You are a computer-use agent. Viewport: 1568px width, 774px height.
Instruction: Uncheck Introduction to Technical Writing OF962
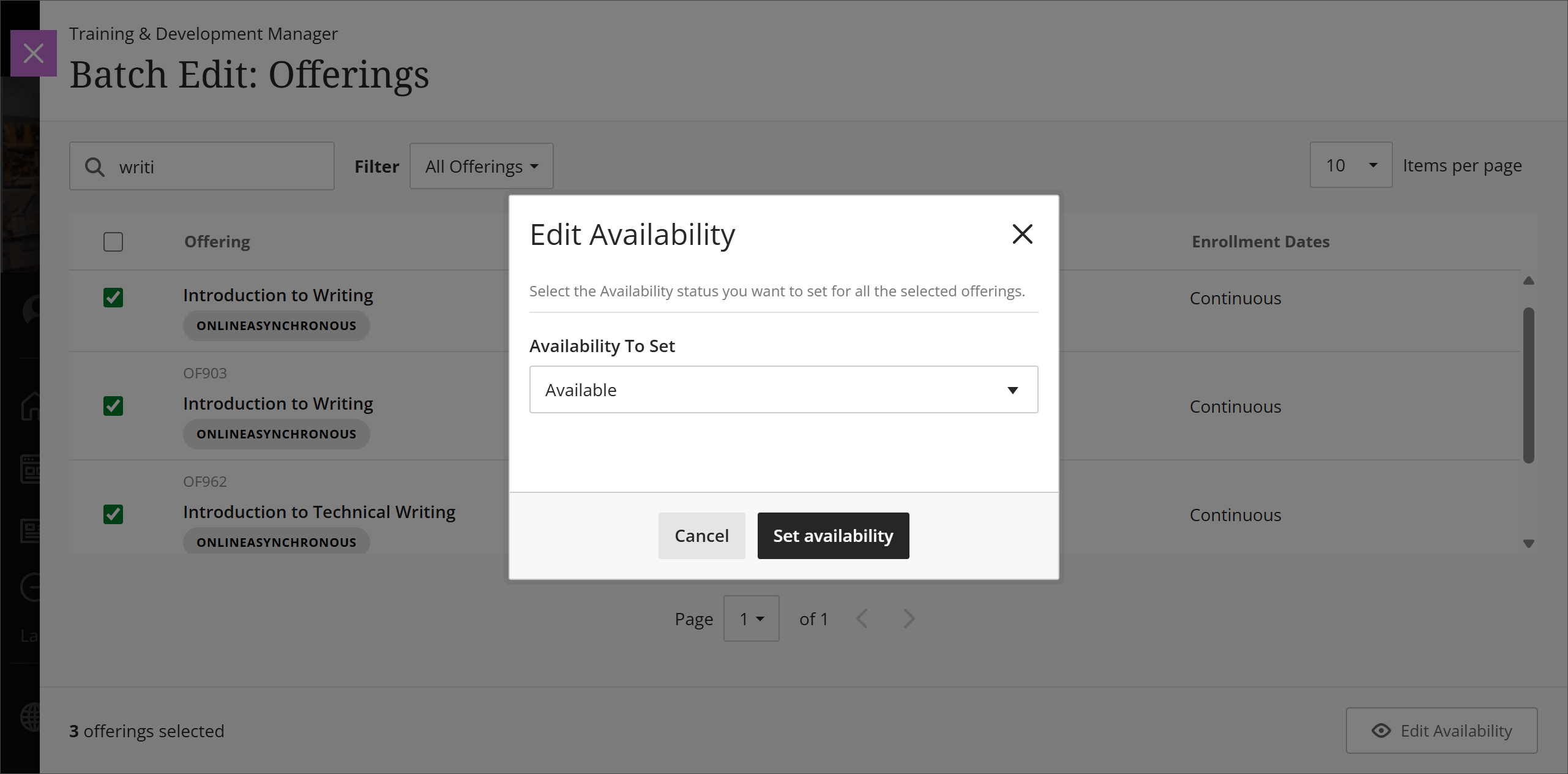point(114,514)
